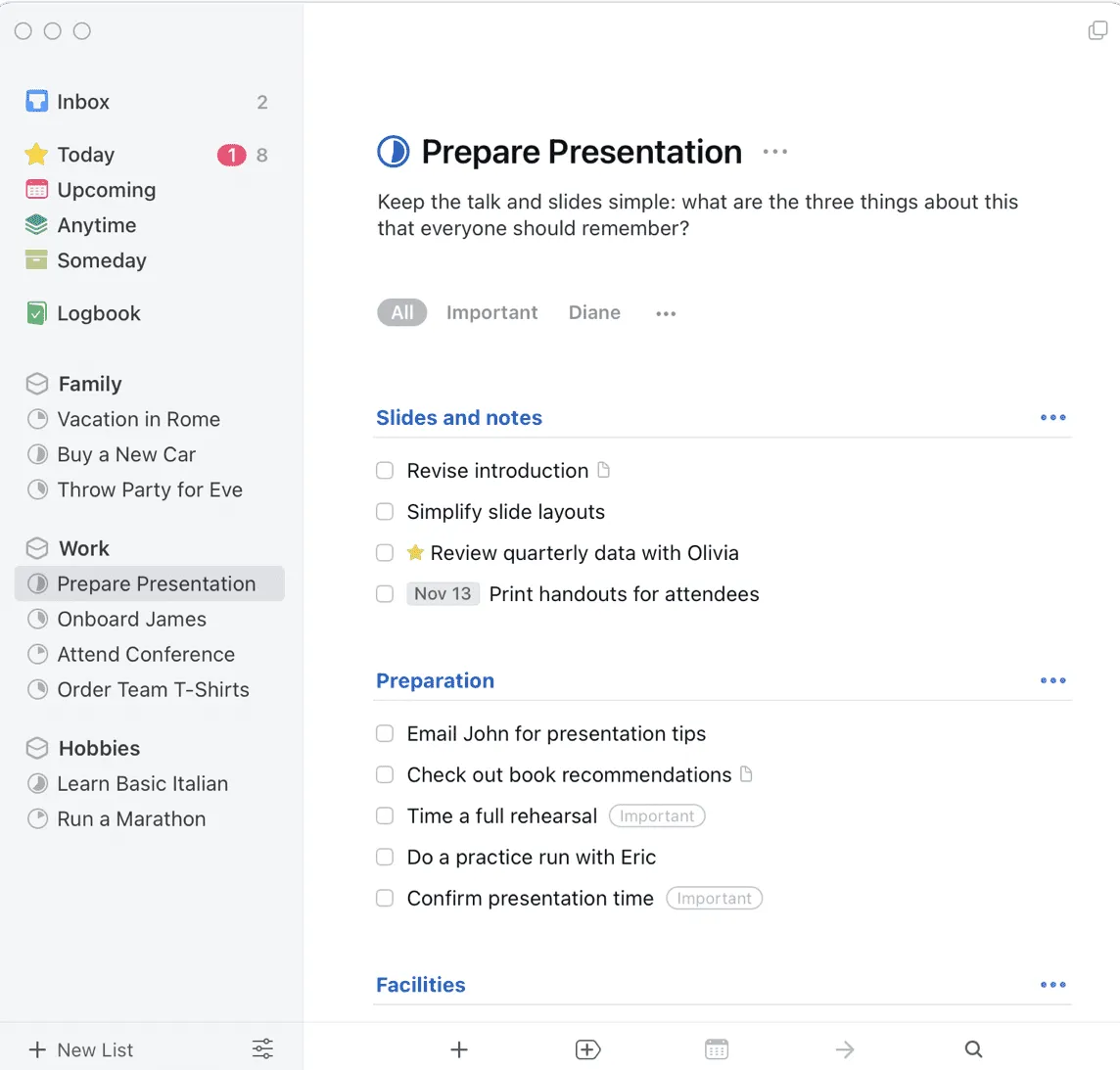This screenshot has height=1070, width=1120.
Task: Click the project progress circle beside the title
Action: [393, 152]
